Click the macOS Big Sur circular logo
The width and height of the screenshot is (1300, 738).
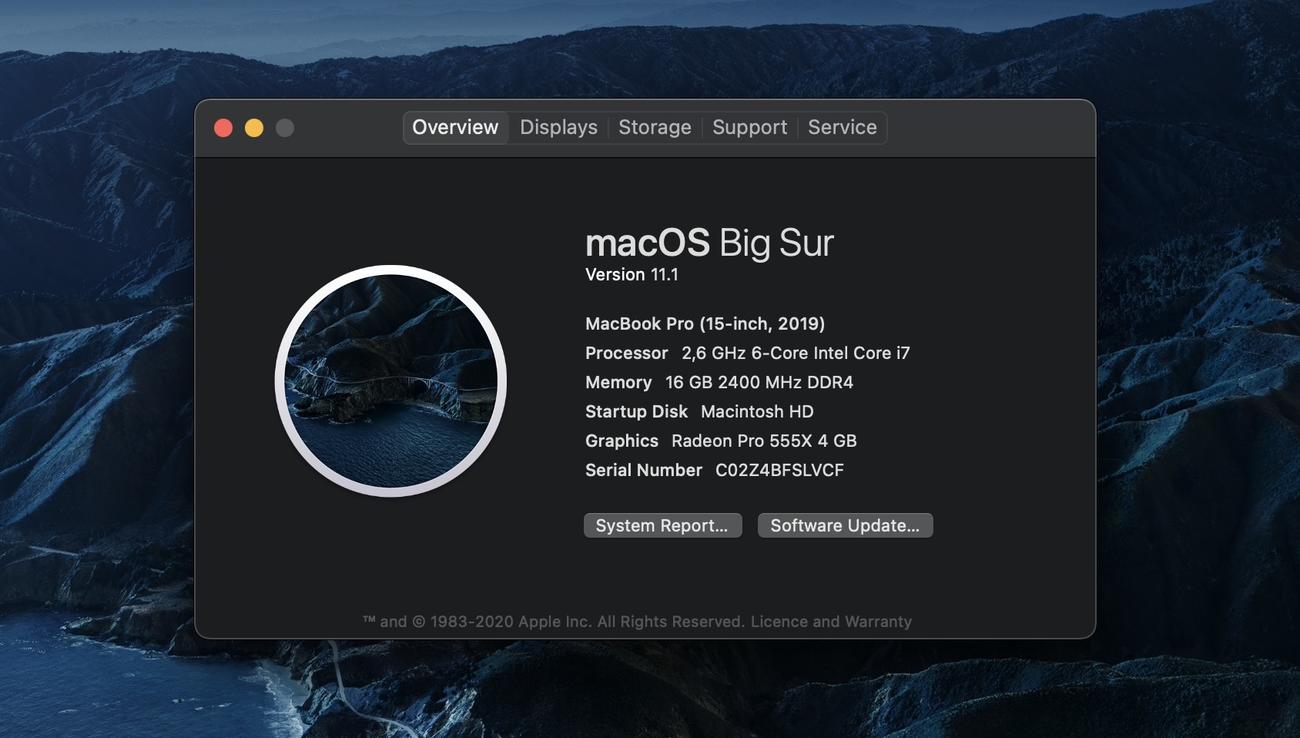(391, 381)
